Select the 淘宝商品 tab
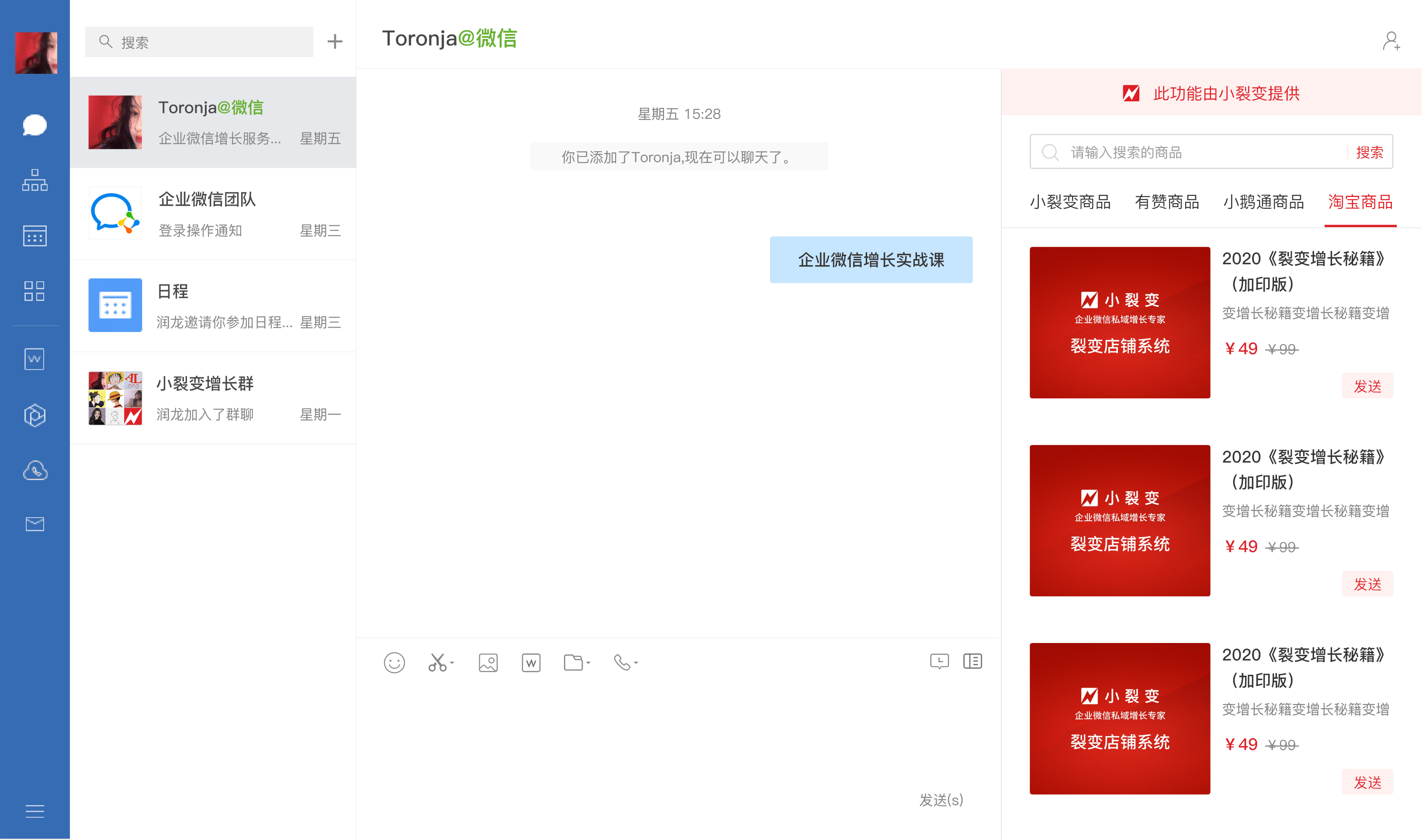The image size is (1422, 840). click(x=1360, y=202)
